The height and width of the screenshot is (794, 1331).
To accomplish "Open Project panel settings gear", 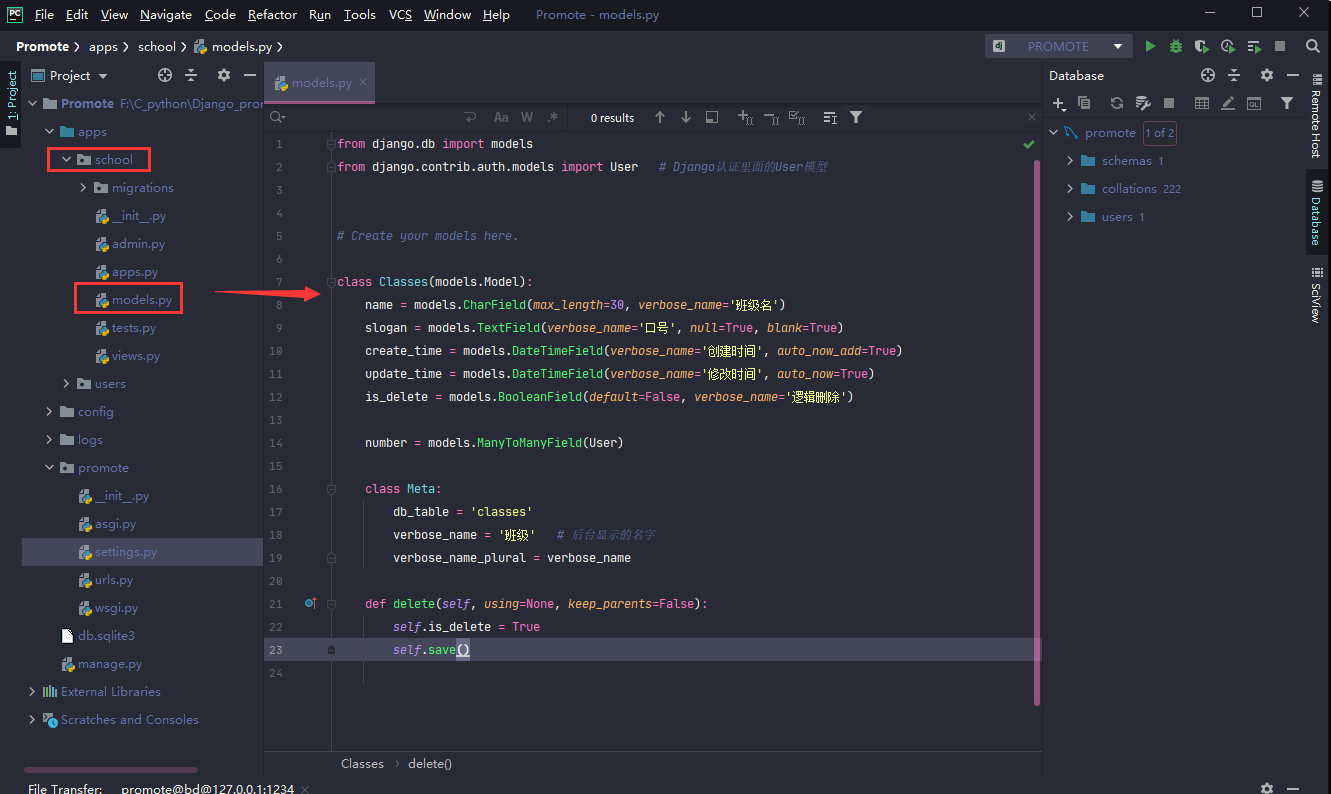I will click(224, 75).
